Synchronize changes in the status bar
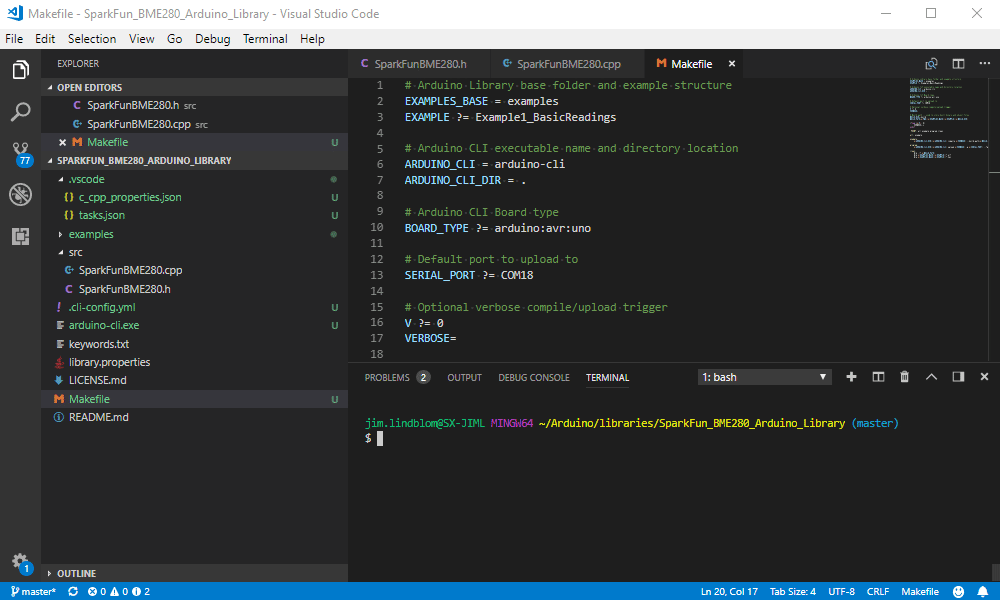Image resolution: width=1000 pixels, height=600 pixels. tap(73, 592)
